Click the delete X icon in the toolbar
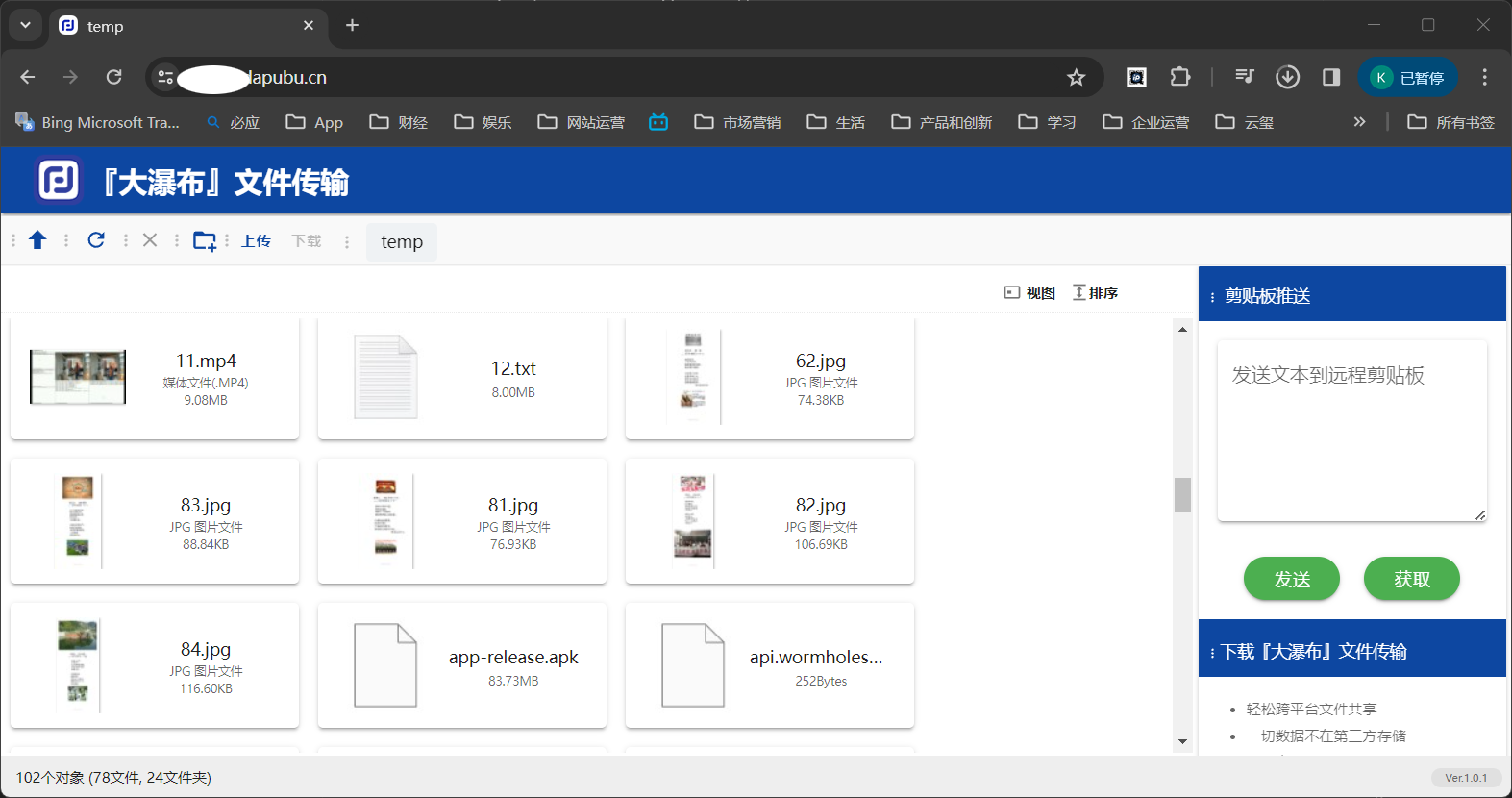The height and width of the screenshot is (798, 1512). (150, 240)
